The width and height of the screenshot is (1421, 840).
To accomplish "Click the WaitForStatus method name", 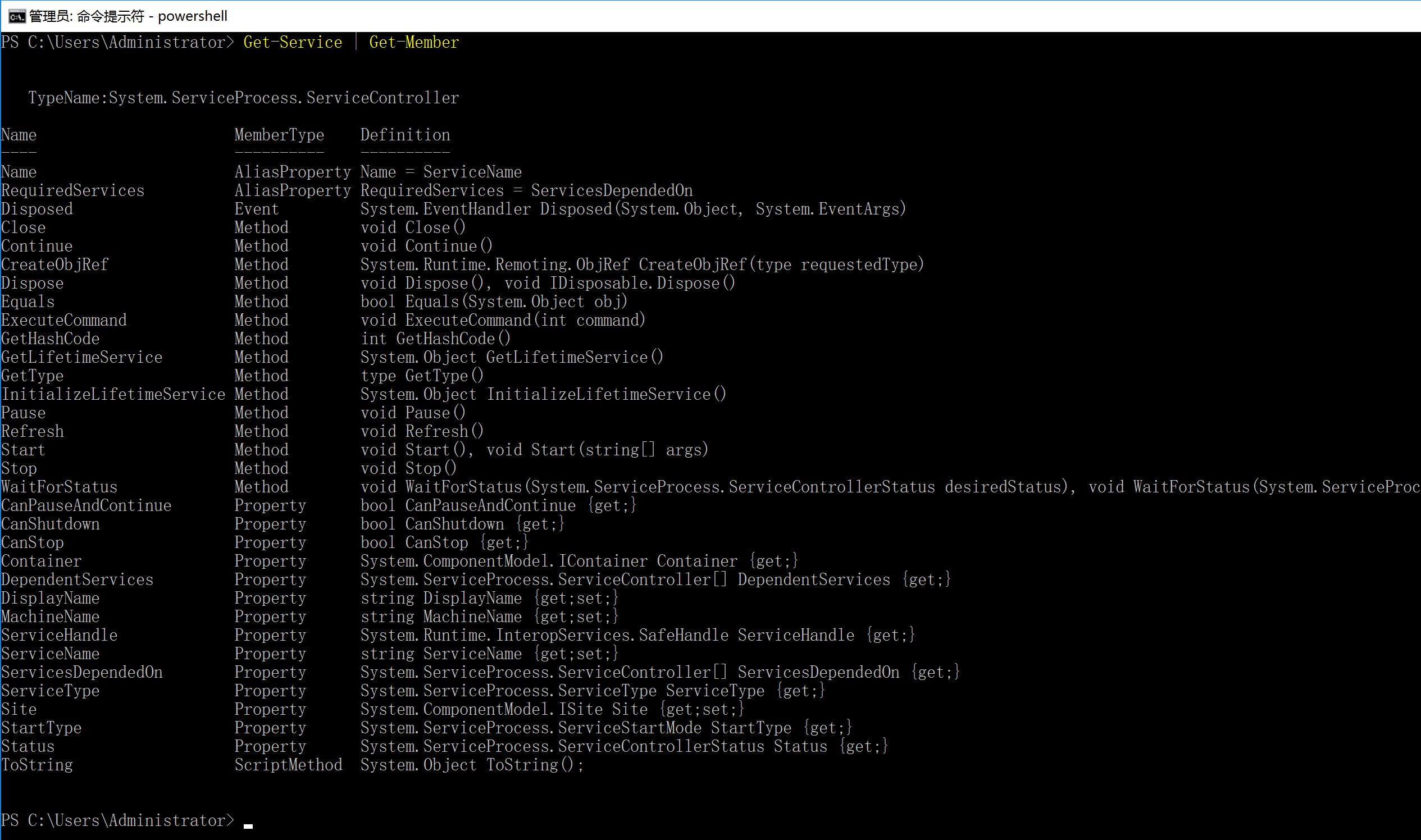I will tap(60, 487).
